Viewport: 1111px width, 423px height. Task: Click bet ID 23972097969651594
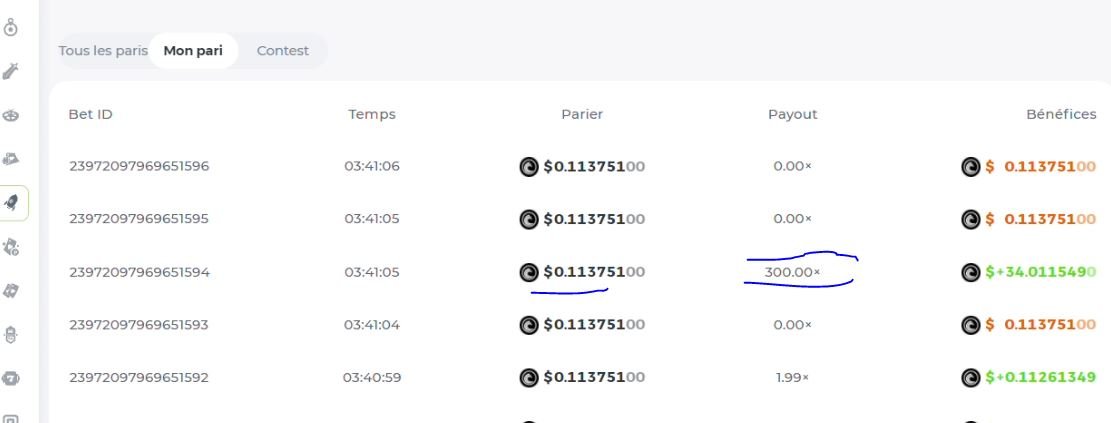pos(139,272)
